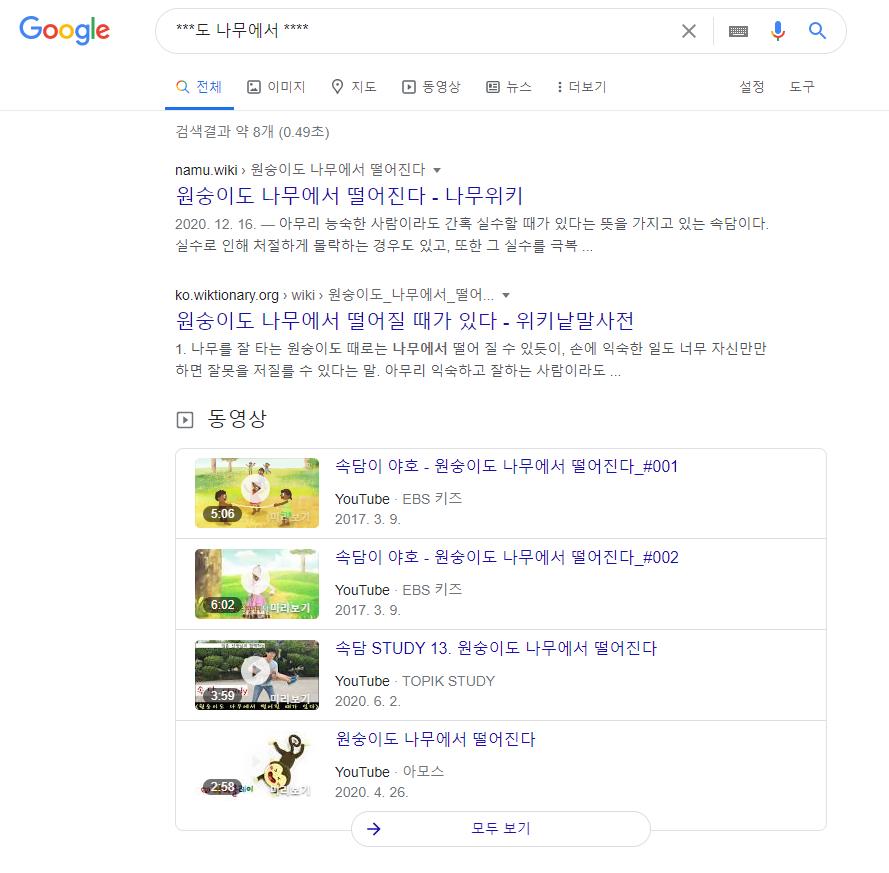Expand namu.wiki result dropdown arrow

(x=437, y=170)
